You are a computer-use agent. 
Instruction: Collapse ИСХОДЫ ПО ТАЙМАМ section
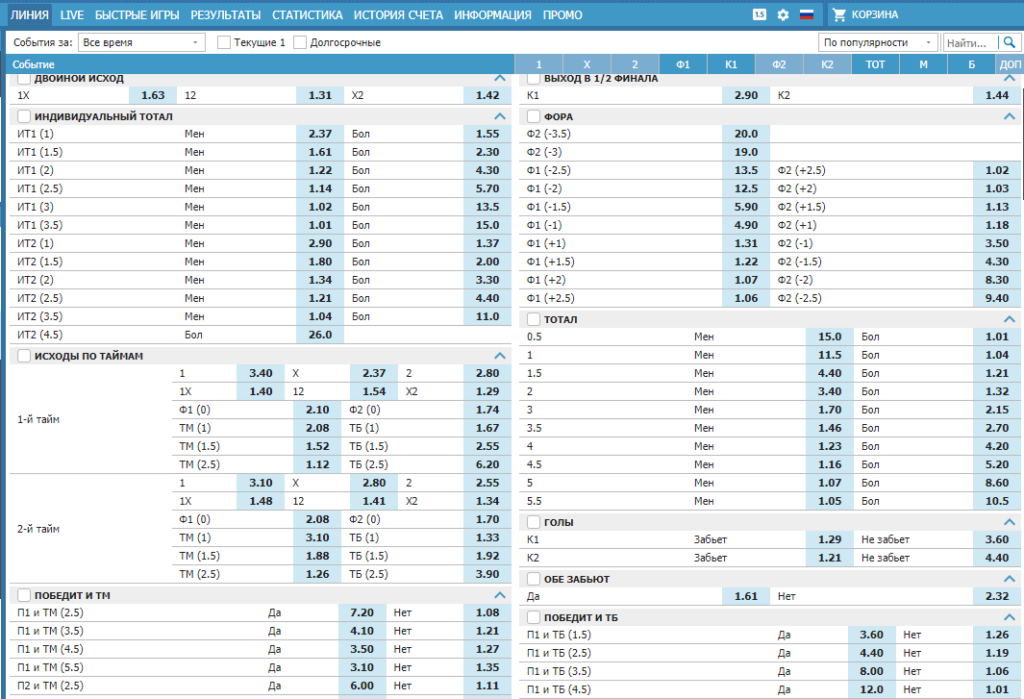point(500,356)
